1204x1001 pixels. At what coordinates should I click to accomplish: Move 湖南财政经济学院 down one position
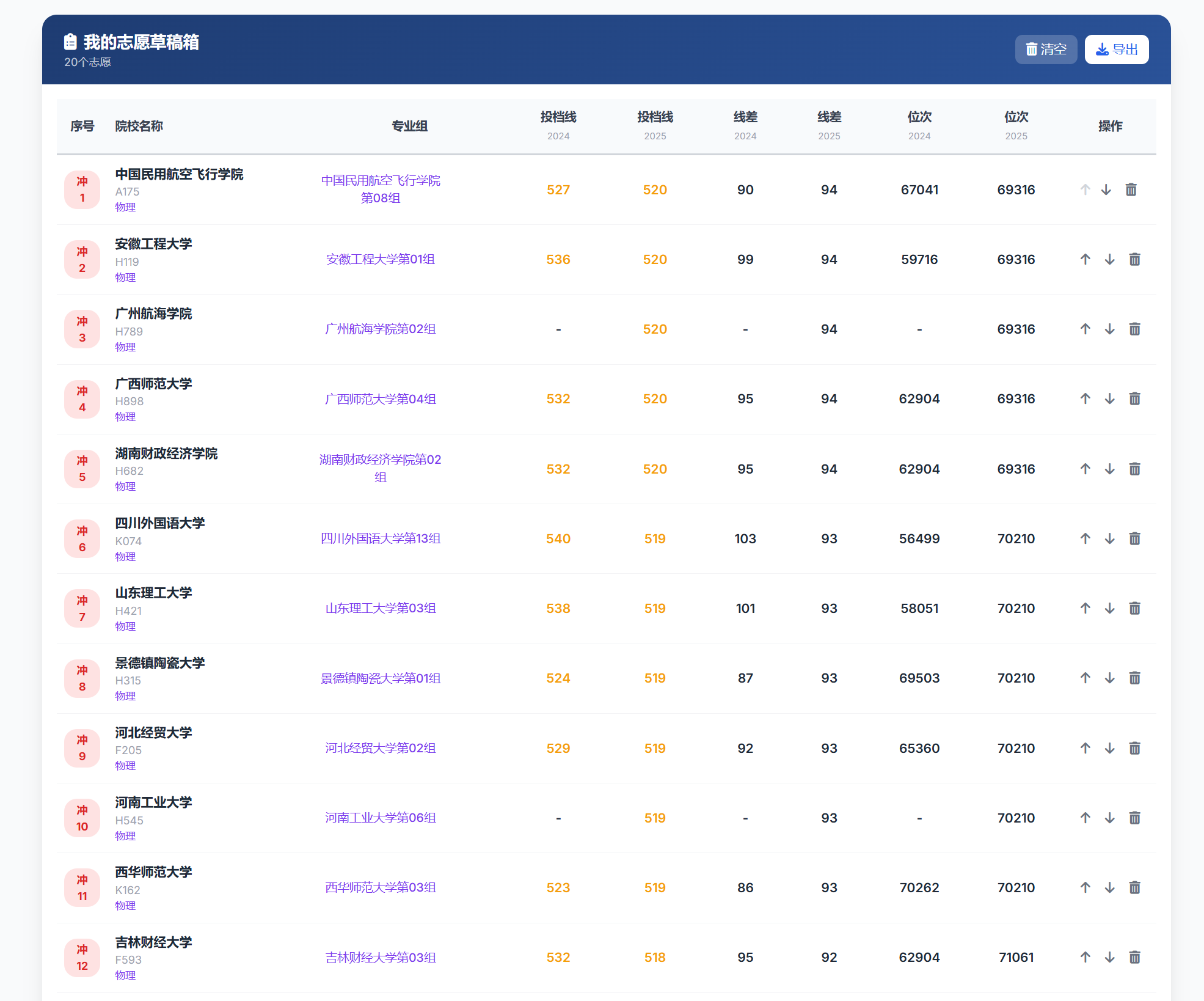pos(1110,469)
